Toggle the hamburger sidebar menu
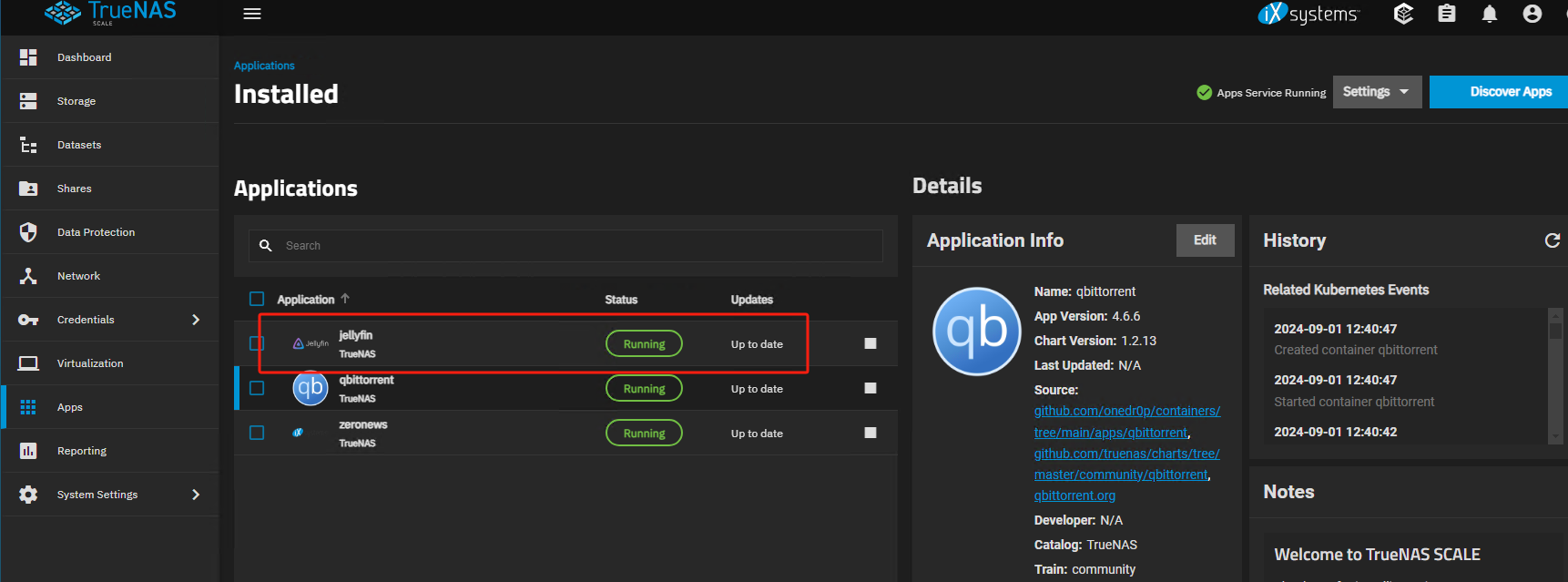This screenshot has height=582, width=1568. click(x=252, y=14)
